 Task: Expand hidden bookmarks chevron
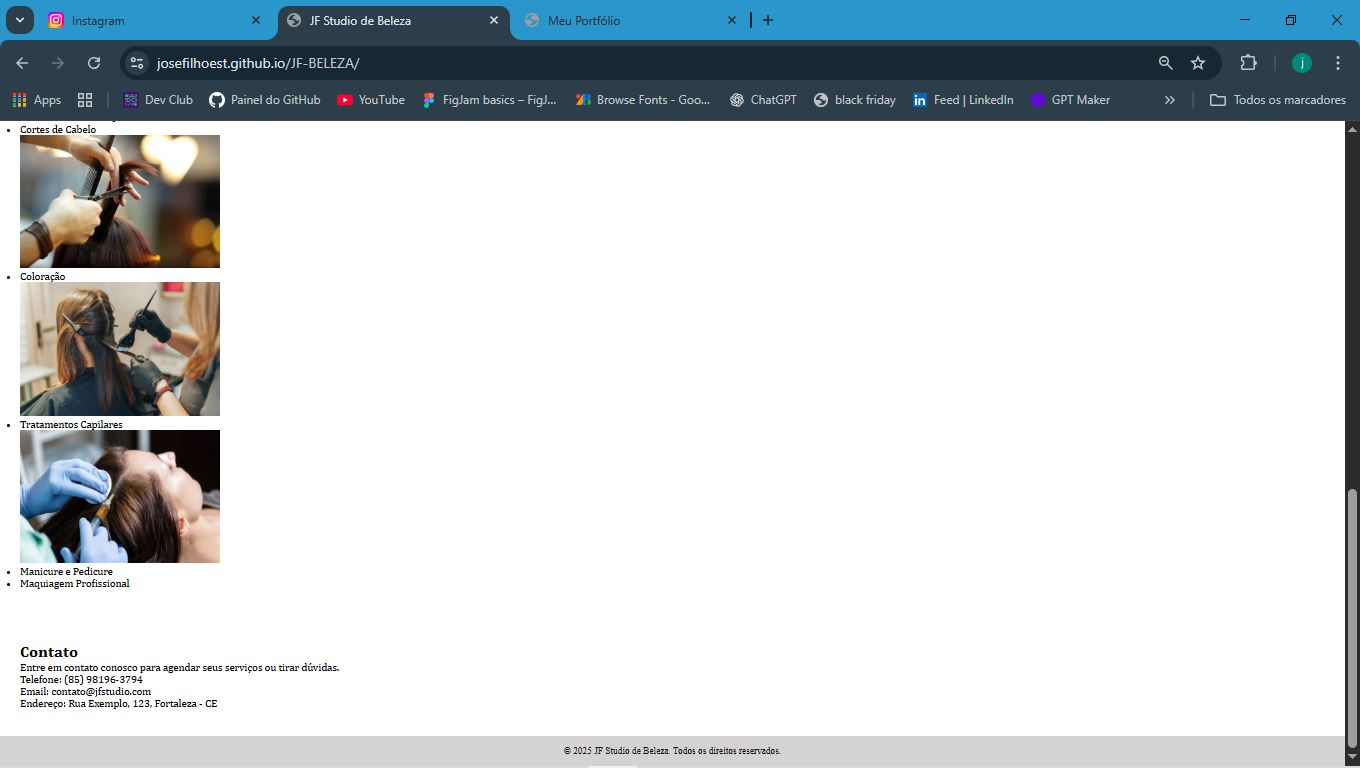pos(1170,100)
